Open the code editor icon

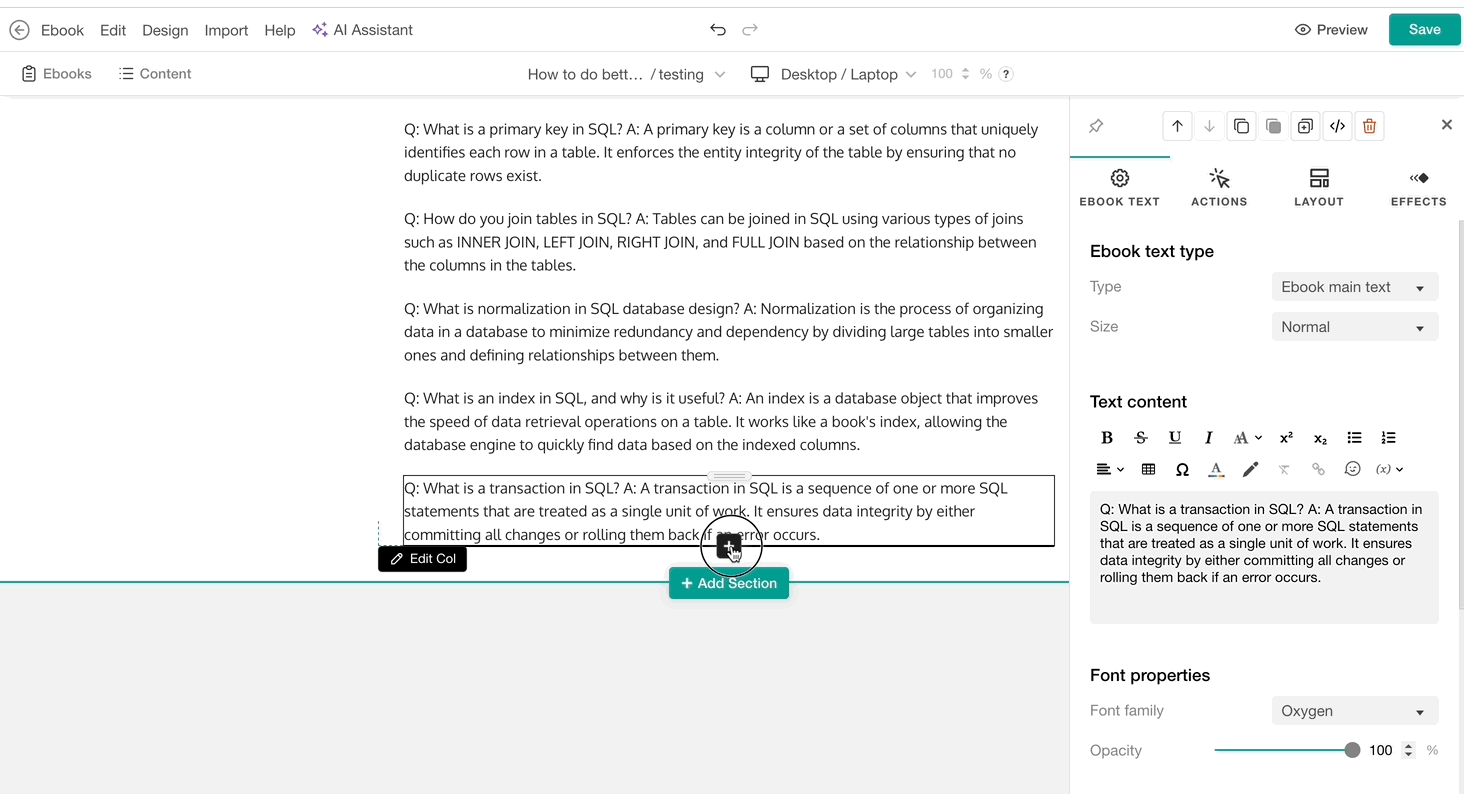pyautogui.click(x=1337, y=126)
